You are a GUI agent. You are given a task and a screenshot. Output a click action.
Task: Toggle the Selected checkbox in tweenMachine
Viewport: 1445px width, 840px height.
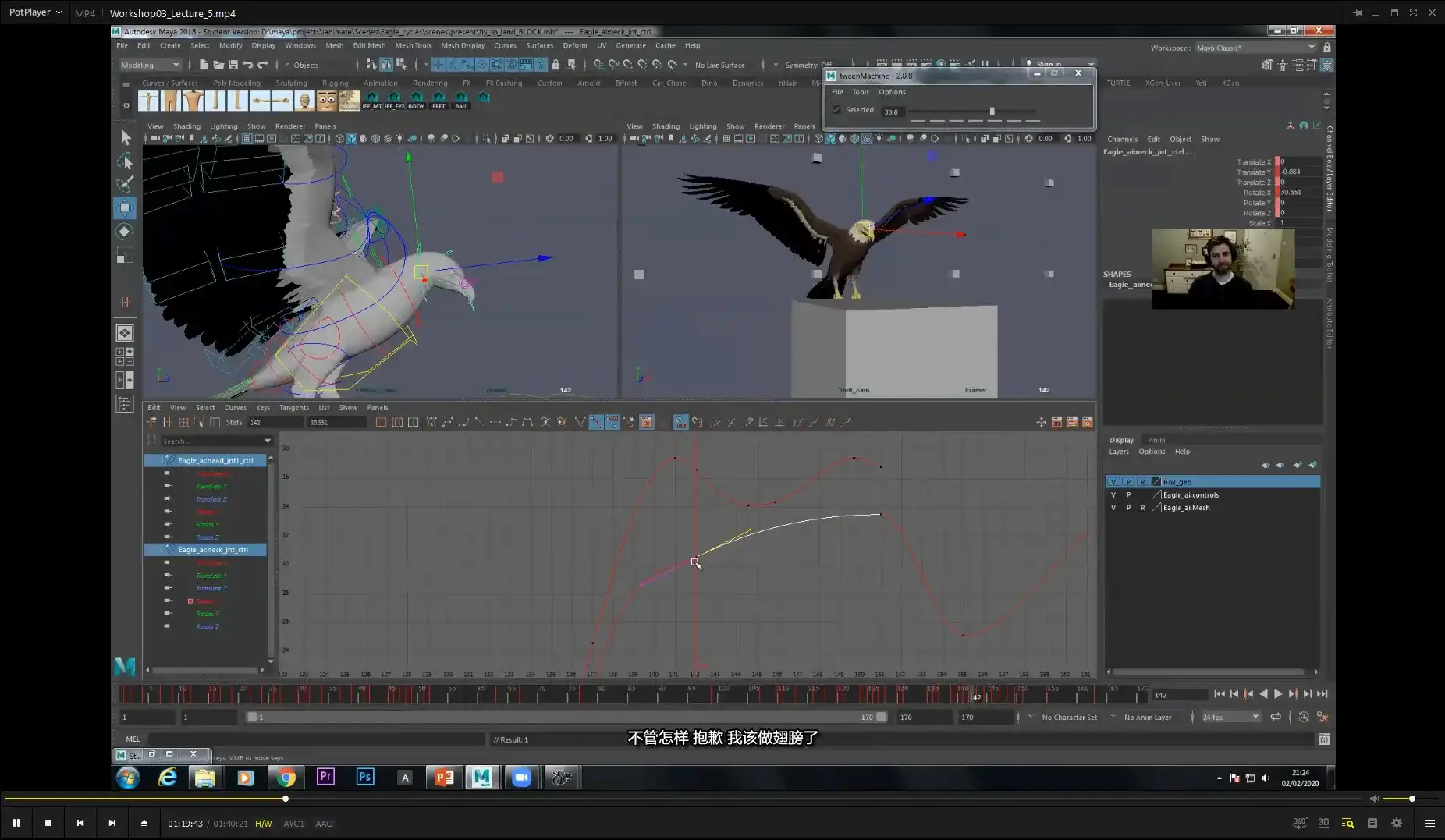837,110
